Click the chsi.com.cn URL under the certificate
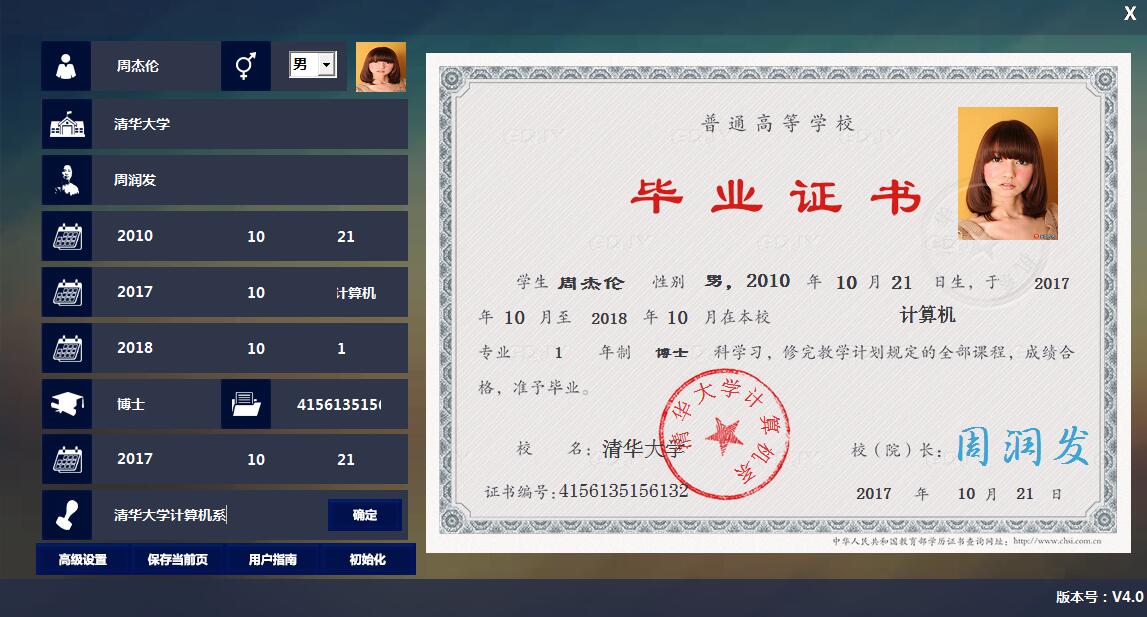 pos(1057,542)
